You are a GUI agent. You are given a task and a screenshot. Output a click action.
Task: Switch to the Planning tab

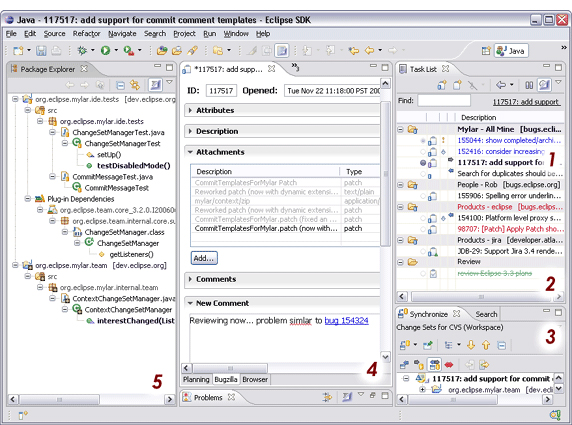pyautogui.click(x=196, y=379)
